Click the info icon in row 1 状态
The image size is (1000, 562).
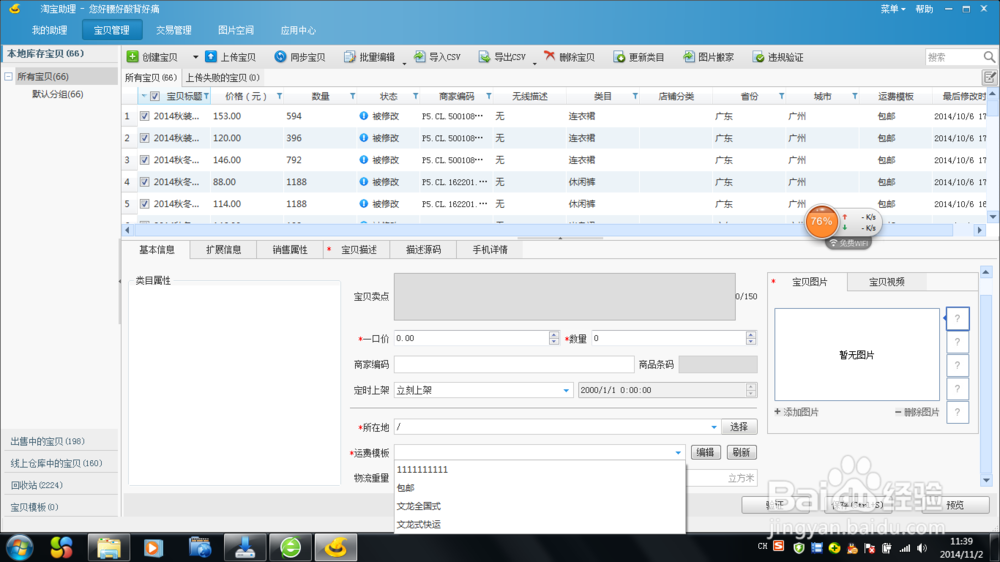coord(364,115)
